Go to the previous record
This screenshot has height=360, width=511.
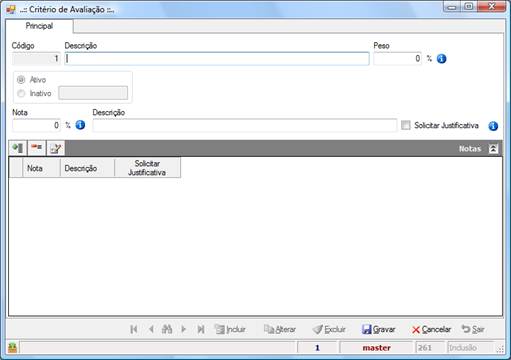pyautogui.click(x=151, y=329)
